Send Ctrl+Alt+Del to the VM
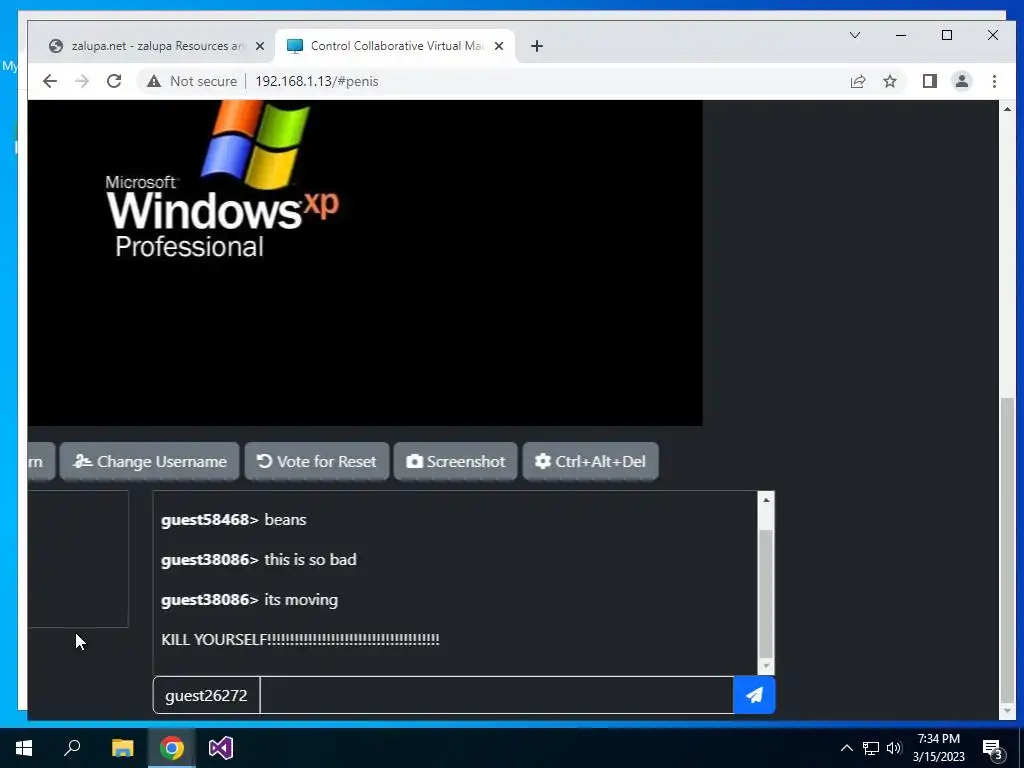 590,461
